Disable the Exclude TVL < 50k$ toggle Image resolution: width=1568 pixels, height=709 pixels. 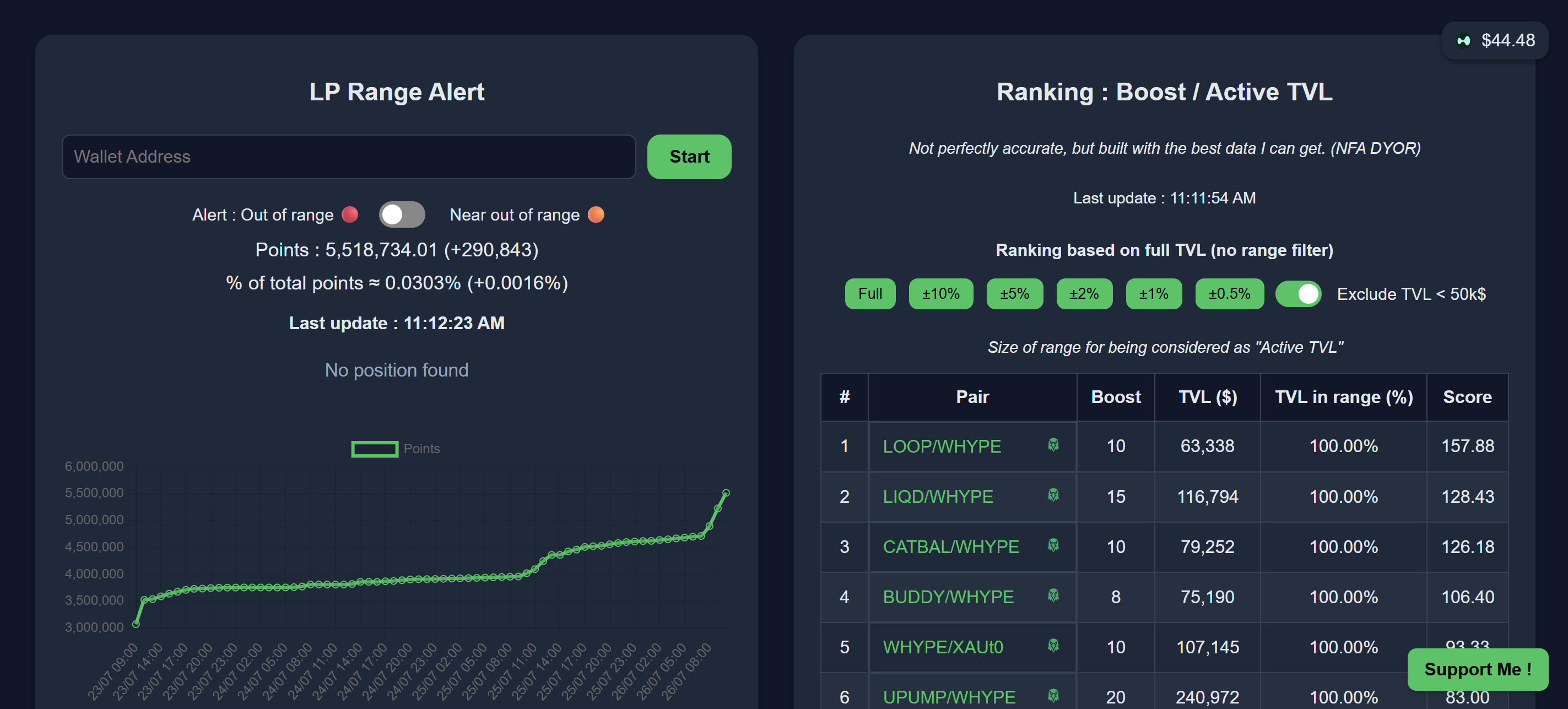point(1297,294)
